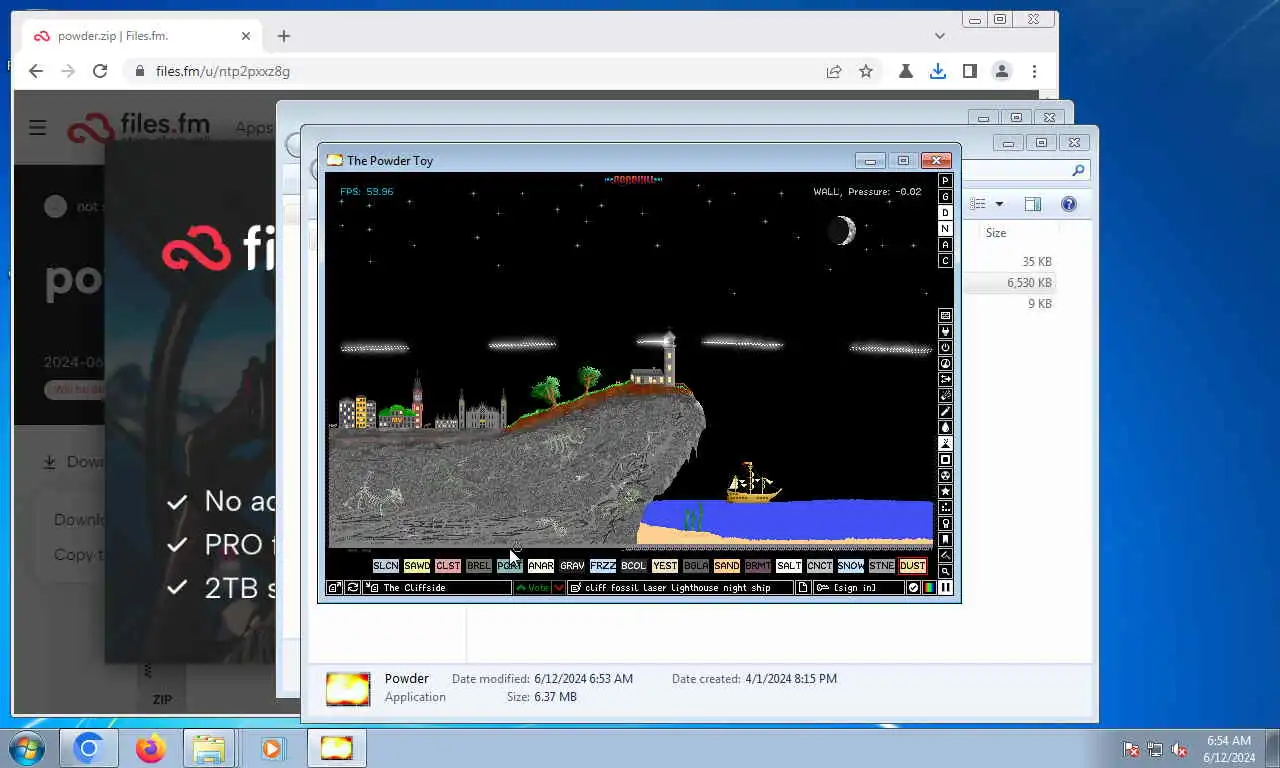Select the SAWD element
The image size is (1280, 768).
(x=417, y=566)
